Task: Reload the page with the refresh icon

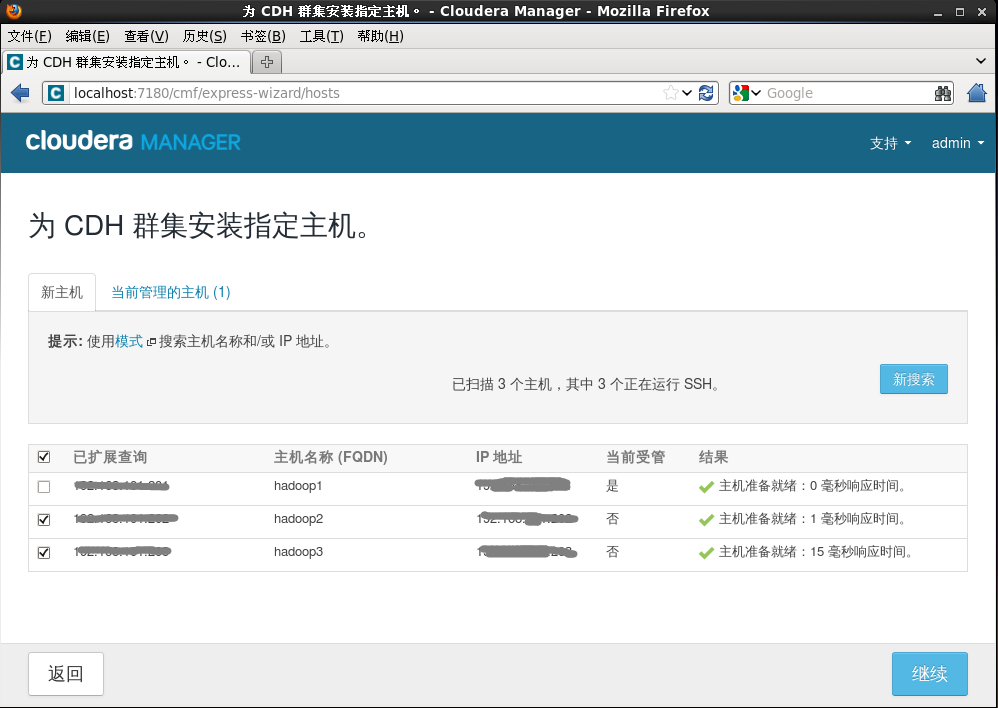Action: [x=706, y=93]
